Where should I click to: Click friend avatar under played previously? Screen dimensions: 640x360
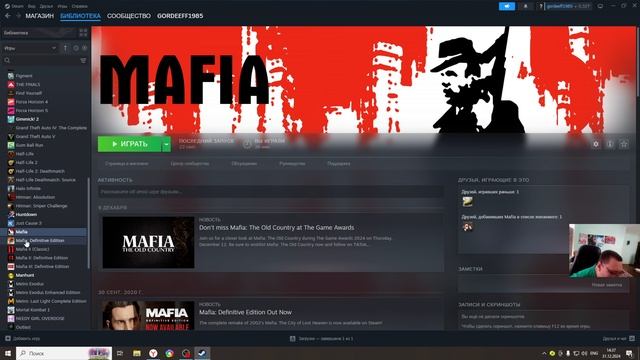pos(467,201)
